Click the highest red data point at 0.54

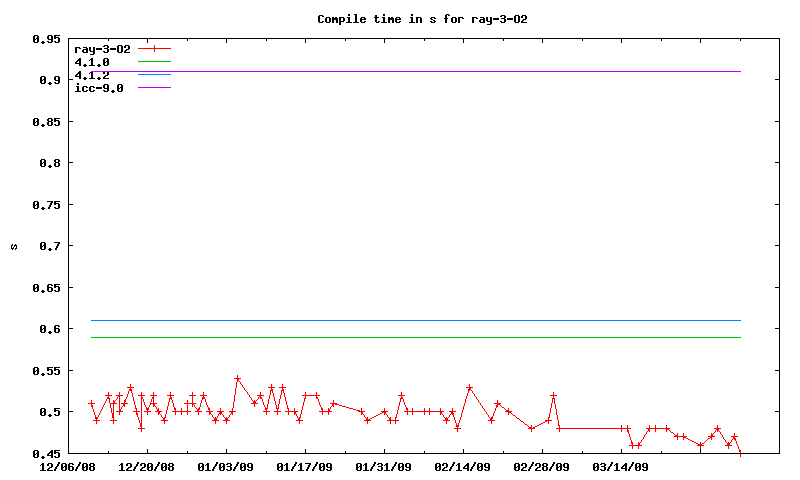pyautogui.click(x=237, y=379)
